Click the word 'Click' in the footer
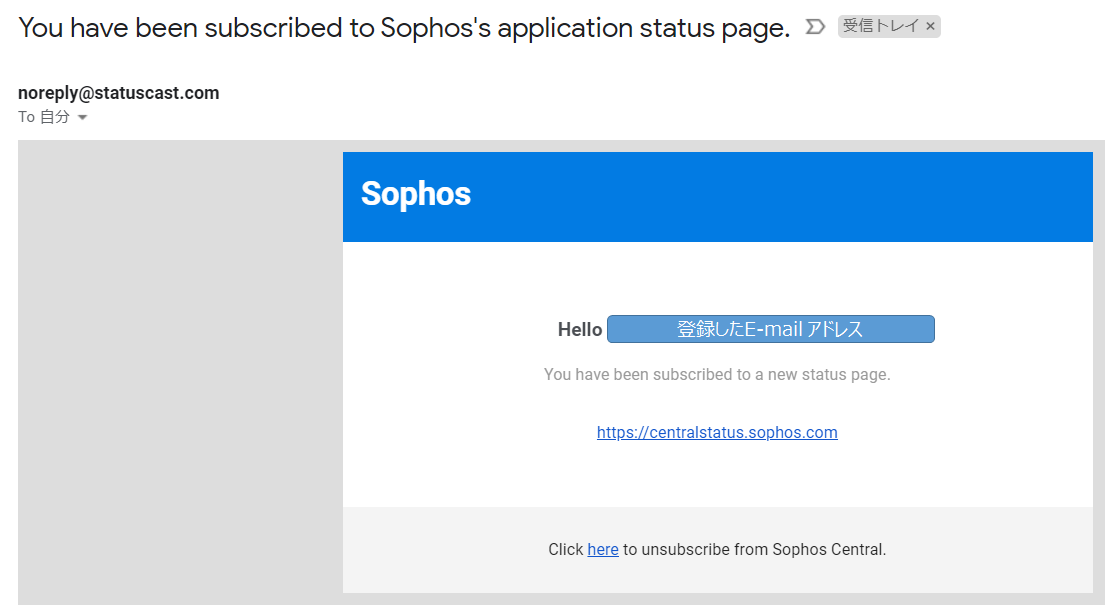The height and width of the screenshot is (614, 1105). [x=565, y=549]
